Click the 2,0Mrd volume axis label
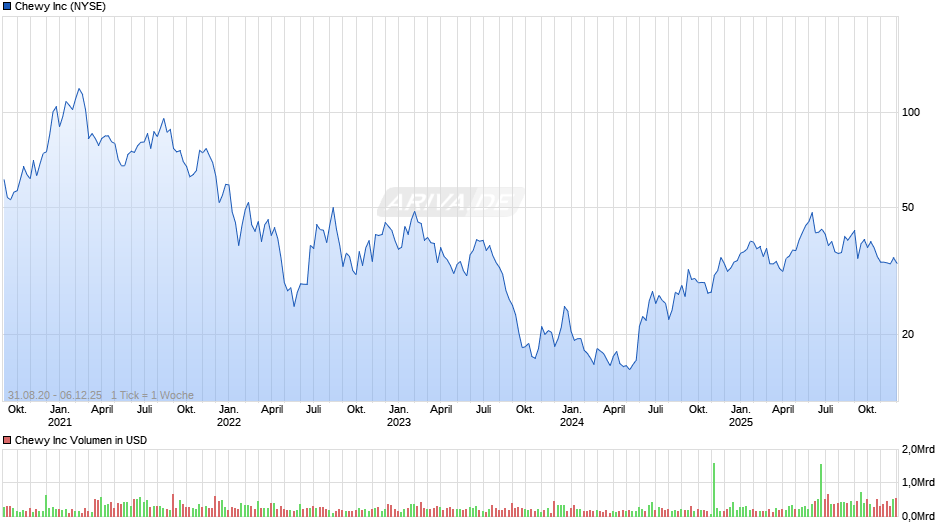This screenshot has width=940, height=526. coord(918,450)
